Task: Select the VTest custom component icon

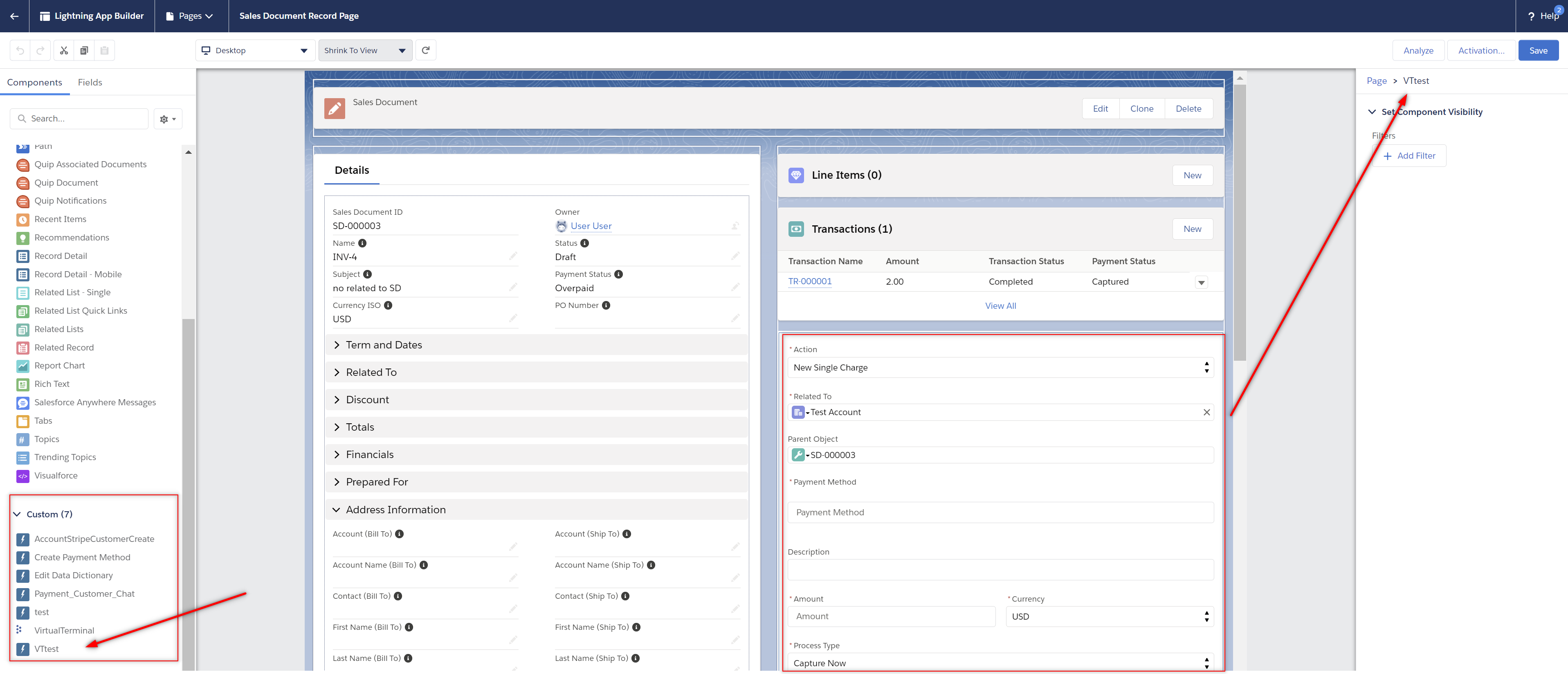Action: pyautogui.click(x=22, y=649)
